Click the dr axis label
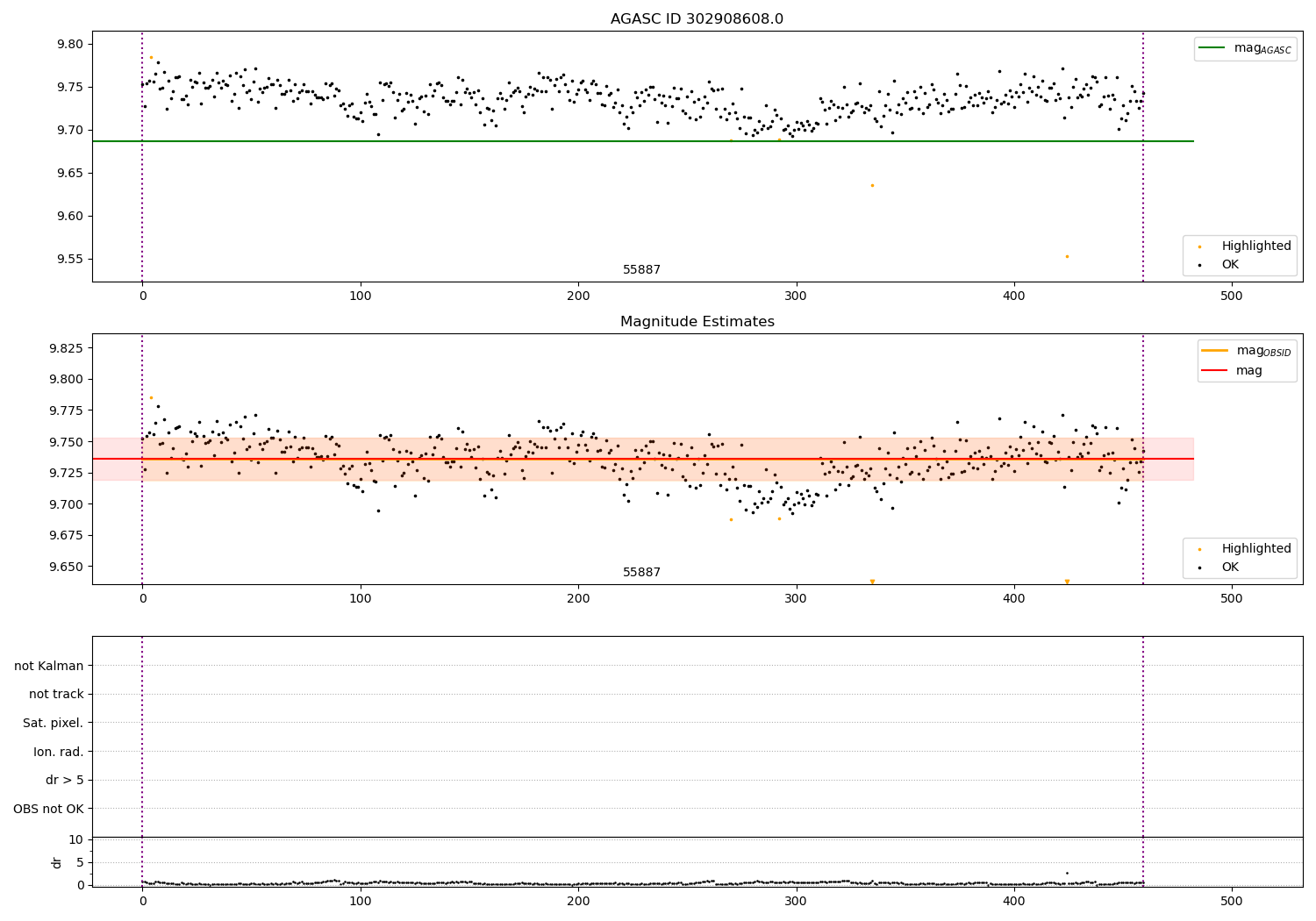The image size is (1316, 921). (57, 862)
